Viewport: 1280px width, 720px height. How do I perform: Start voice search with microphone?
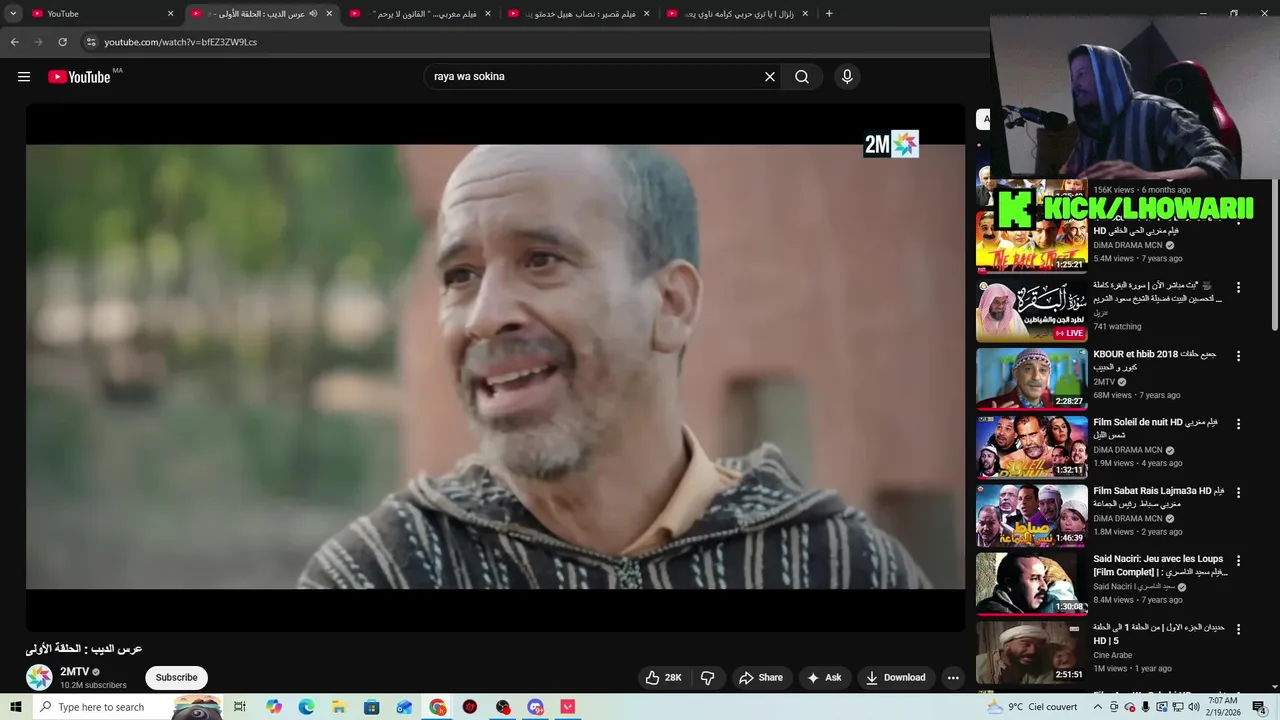(847, 77)
